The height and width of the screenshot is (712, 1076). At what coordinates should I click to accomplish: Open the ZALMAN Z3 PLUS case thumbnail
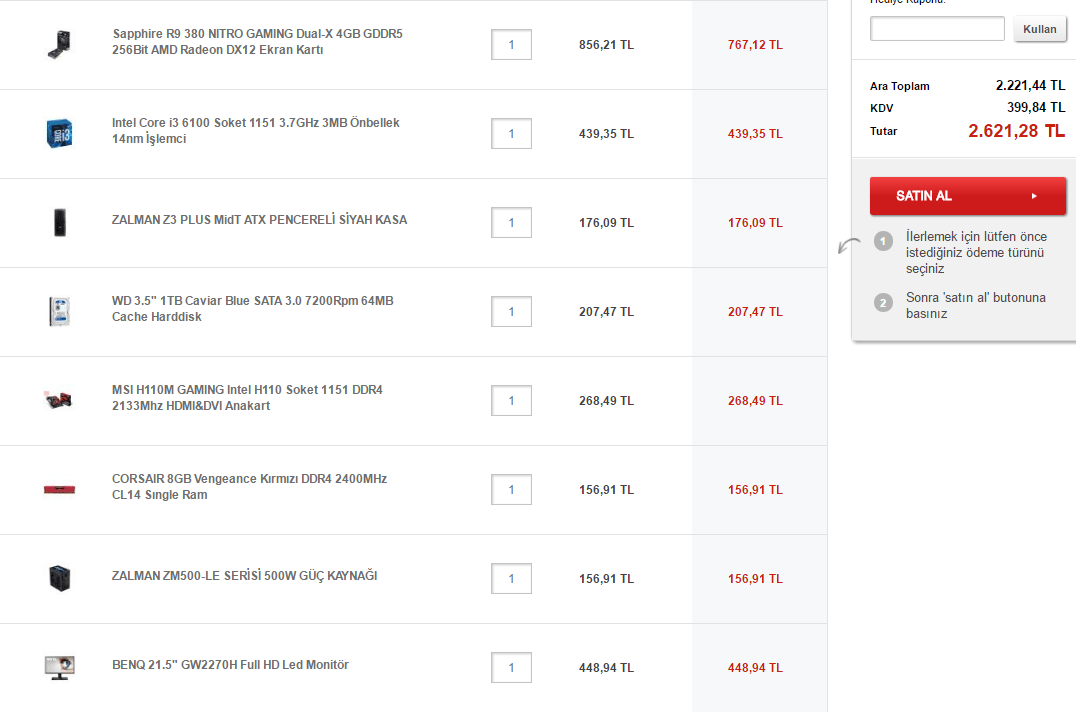[x=60, y=222]
